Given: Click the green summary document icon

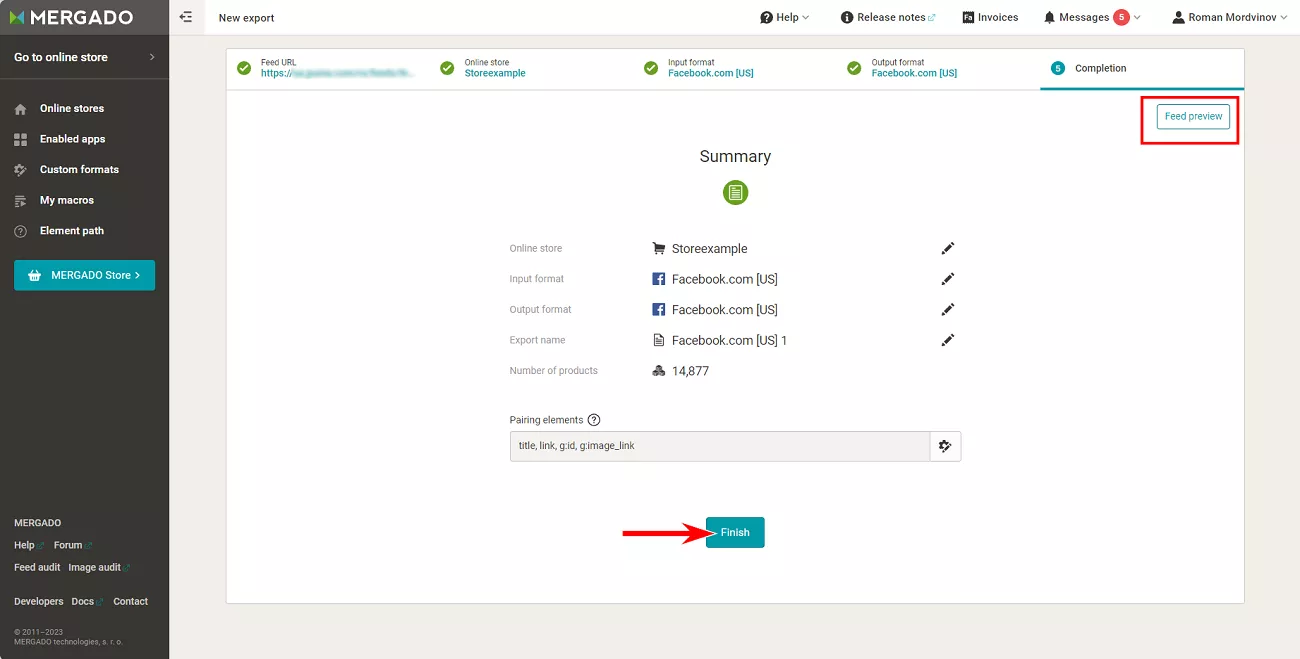Looking at the screenshot, I should coord(735,192).
